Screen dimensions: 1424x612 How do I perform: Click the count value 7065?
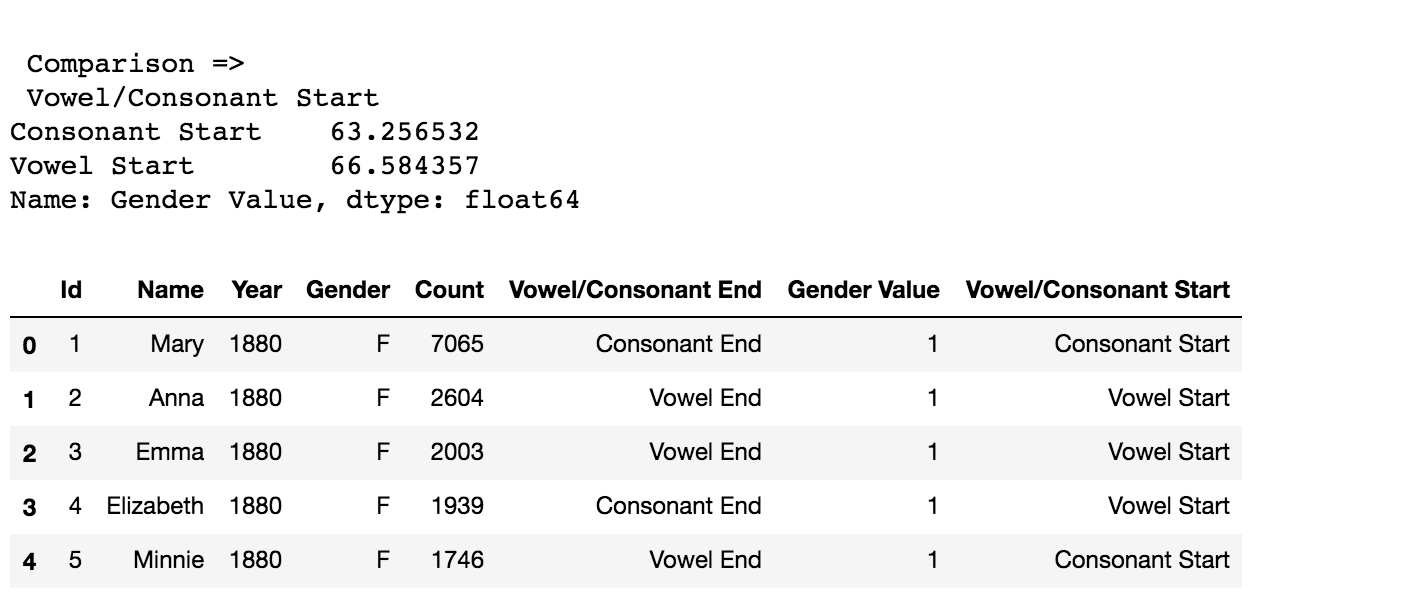tap(457, 344)
